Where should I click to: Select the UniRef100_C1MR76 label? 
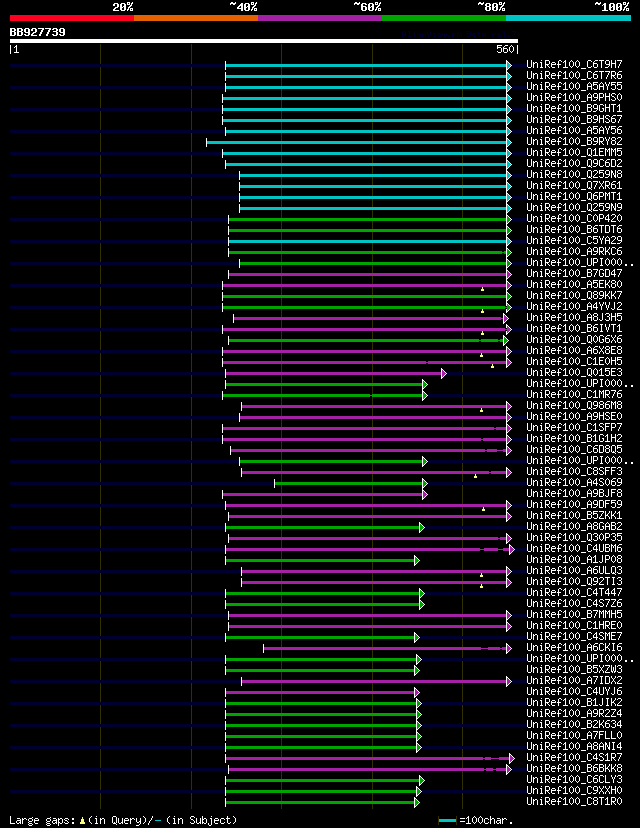[574, 394]
